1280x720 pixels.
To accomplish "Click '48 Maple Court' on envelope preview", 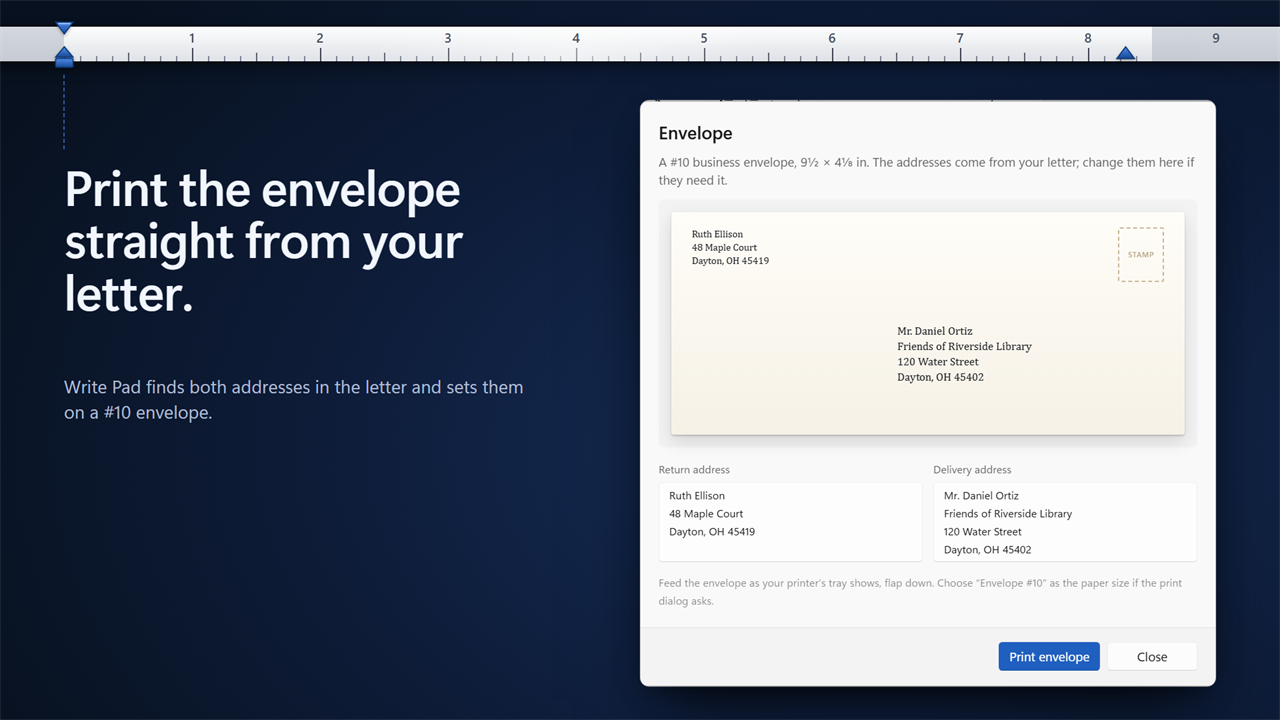I will click(725, 247).
